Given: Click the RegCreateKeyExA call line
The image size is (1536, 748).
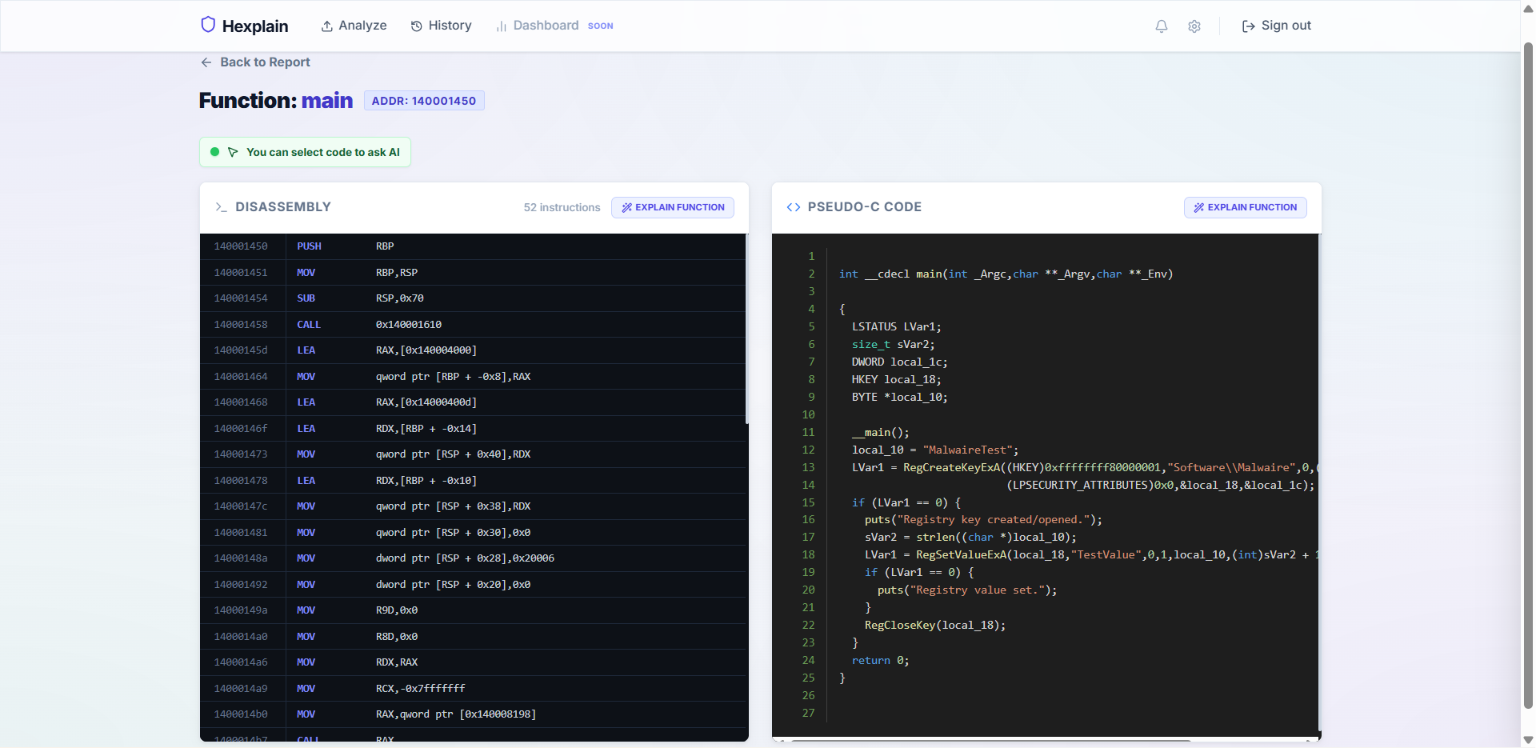Looking at the screenshot, I should 1085,467.
